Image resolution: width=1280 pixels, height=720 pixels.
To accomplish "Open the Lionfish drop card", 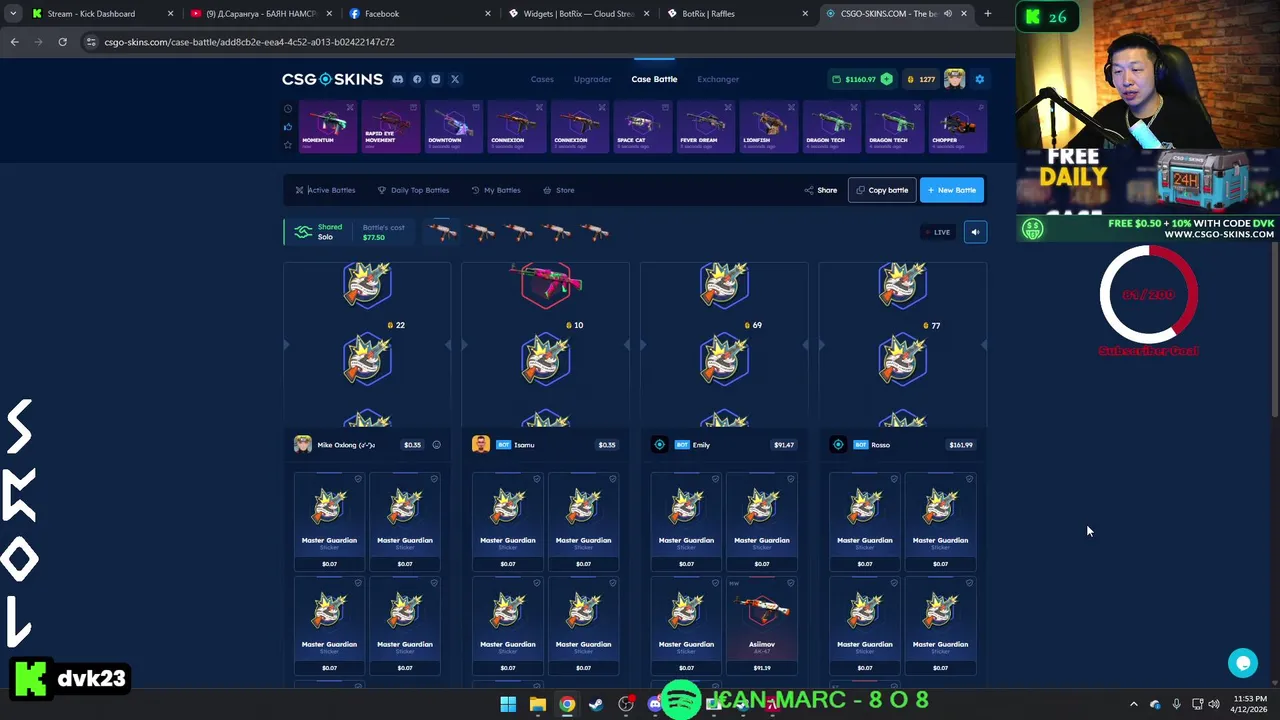I will (769, 127).
